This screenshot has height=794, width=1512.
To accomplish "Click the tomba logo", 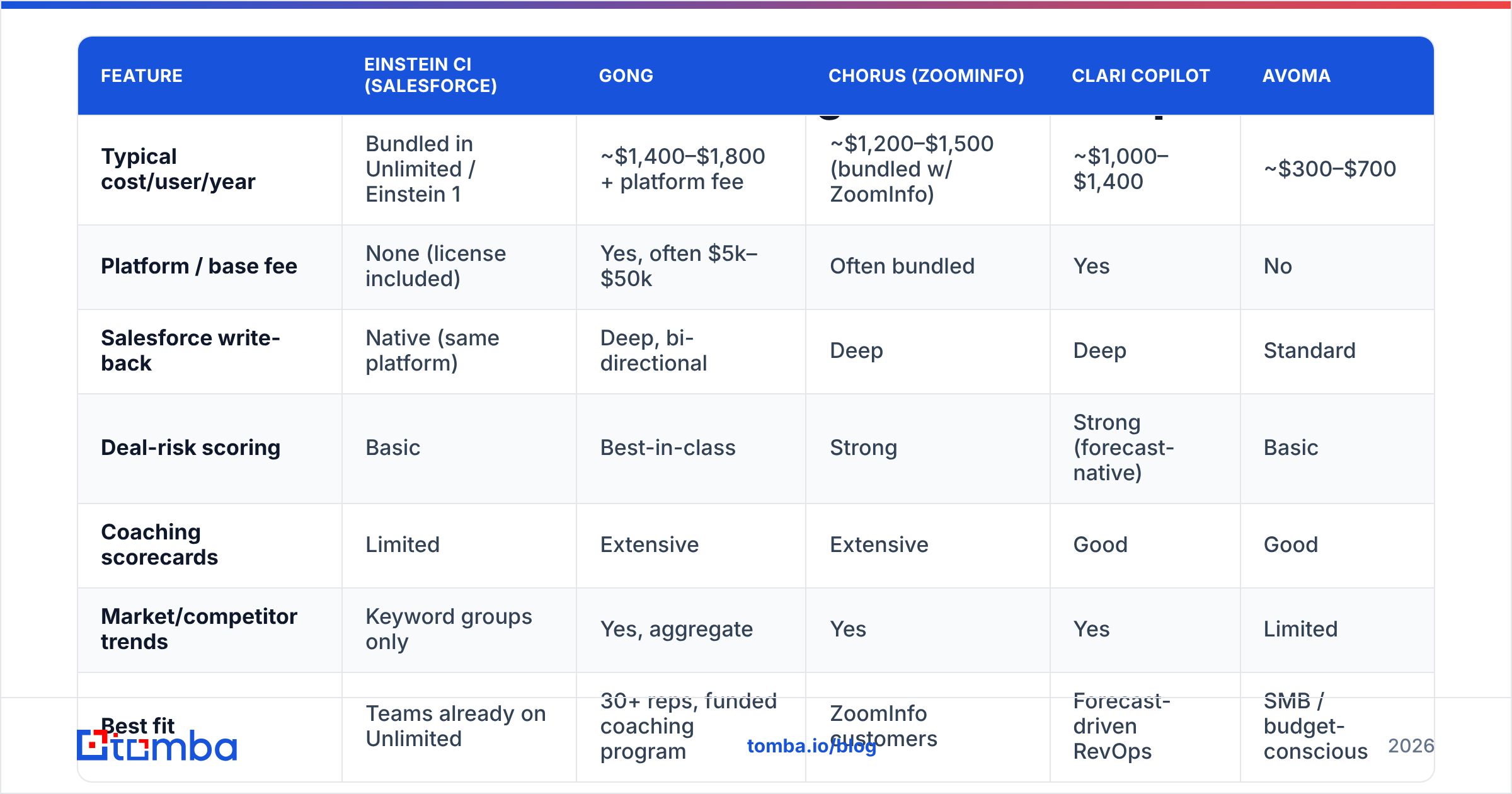I will point(157,745).
